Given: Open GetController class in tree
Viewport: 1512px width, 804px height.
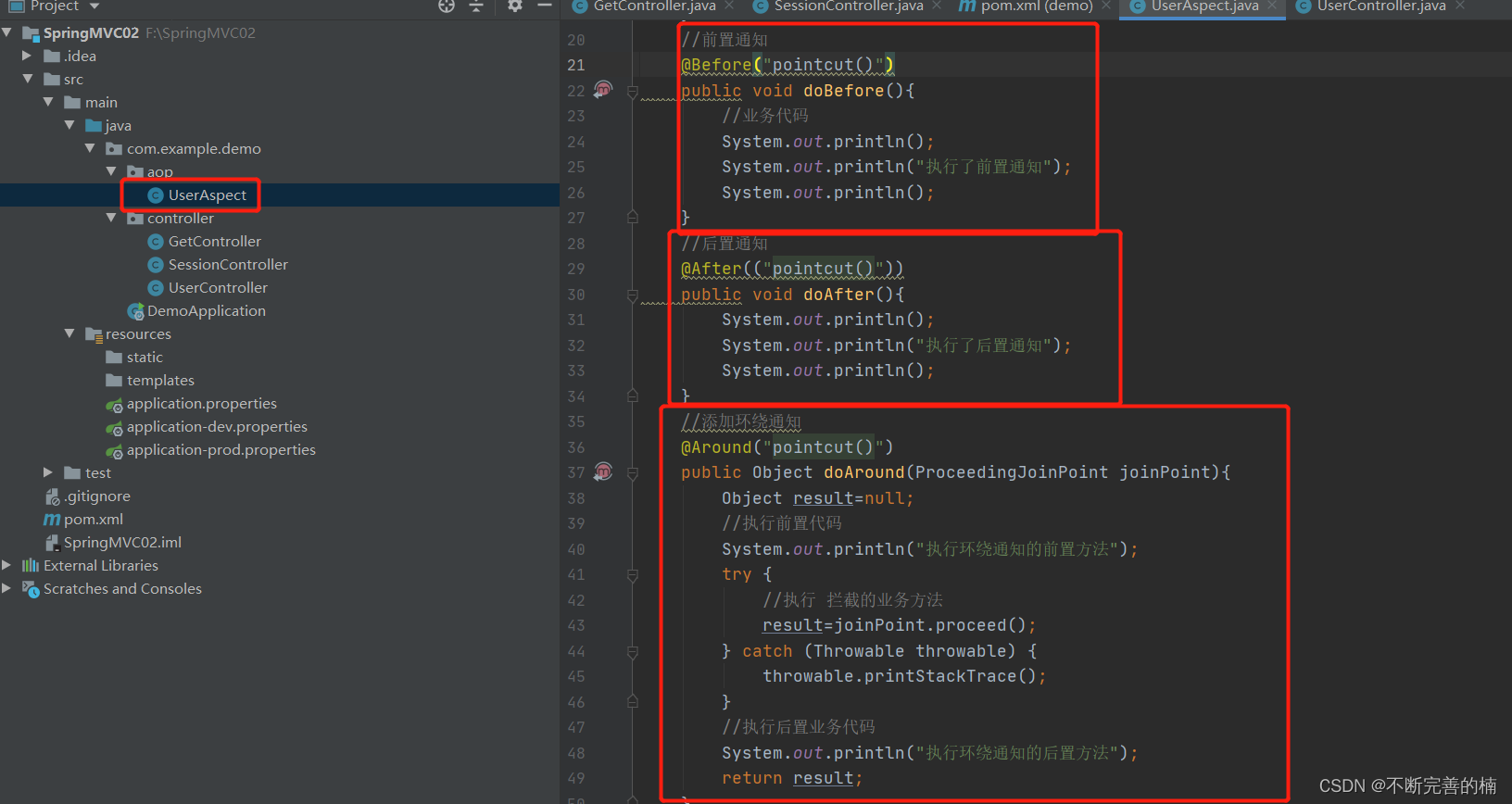Looking at the screenshot, I should [215, 241].
